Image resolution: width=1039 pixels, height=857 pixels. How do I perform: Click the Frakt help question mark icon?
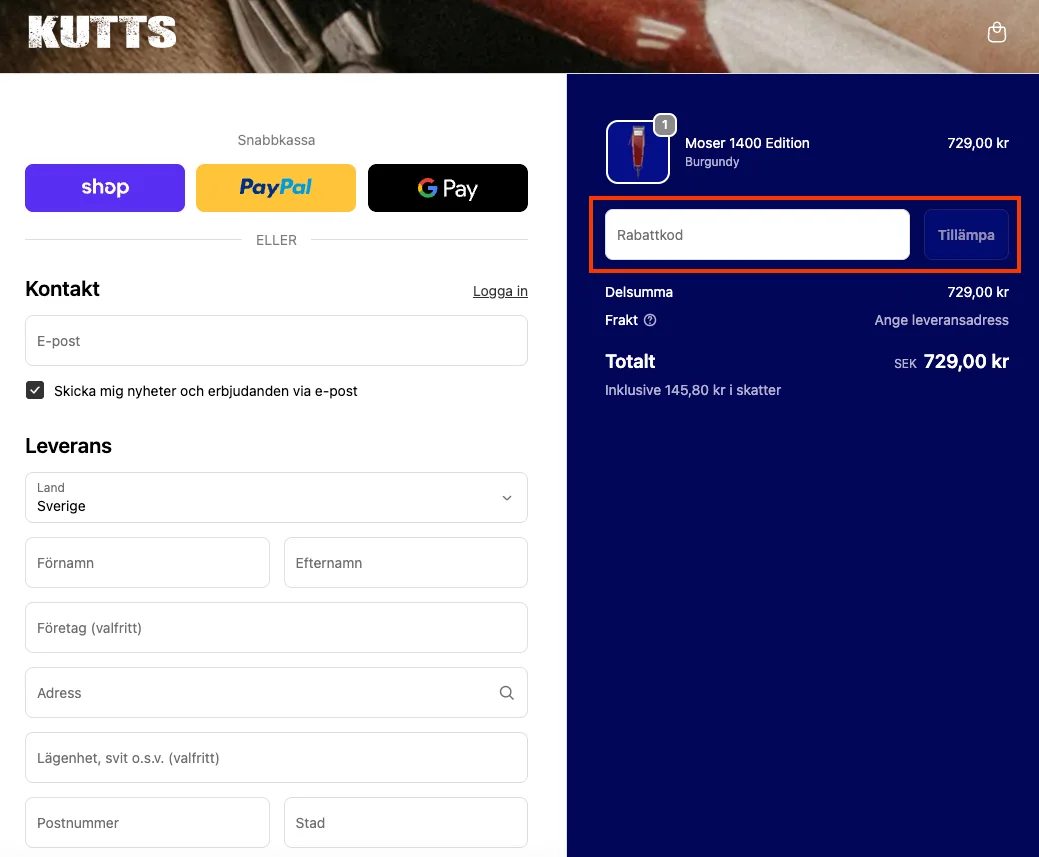[x=650, y=320]
